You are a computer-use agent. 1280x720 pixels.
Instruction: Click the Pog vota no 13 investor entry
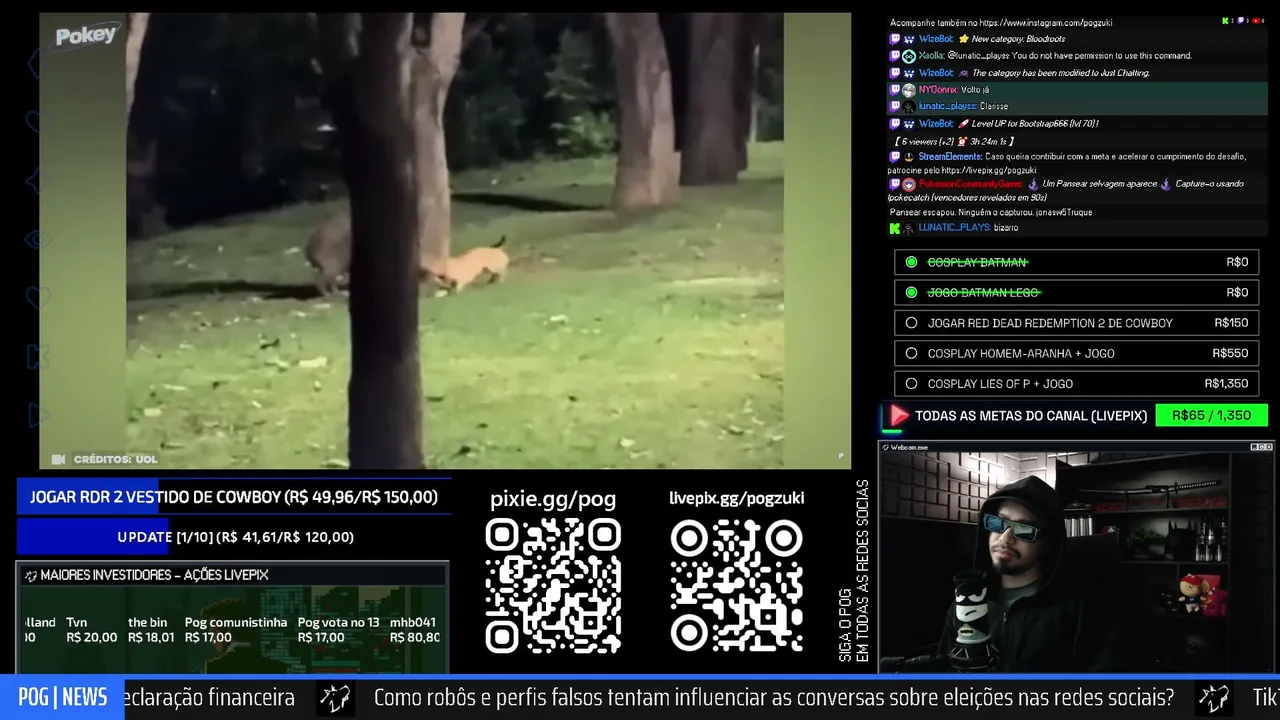(339, 630)
